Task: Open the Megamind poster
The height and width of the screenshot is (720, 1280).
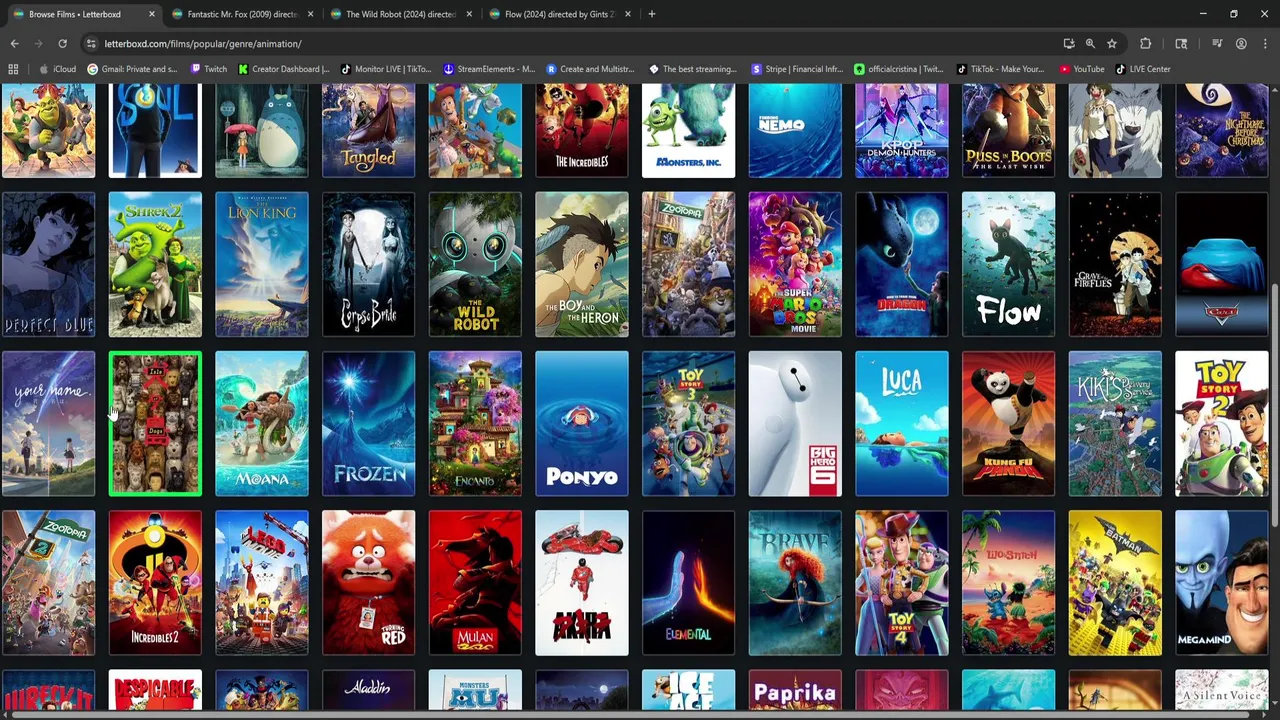Action: [x=1222, y=583]
